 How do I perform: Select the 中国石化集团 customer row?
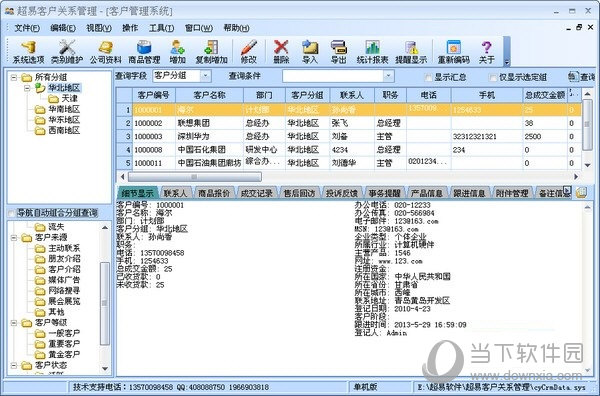tap(349, 150)
